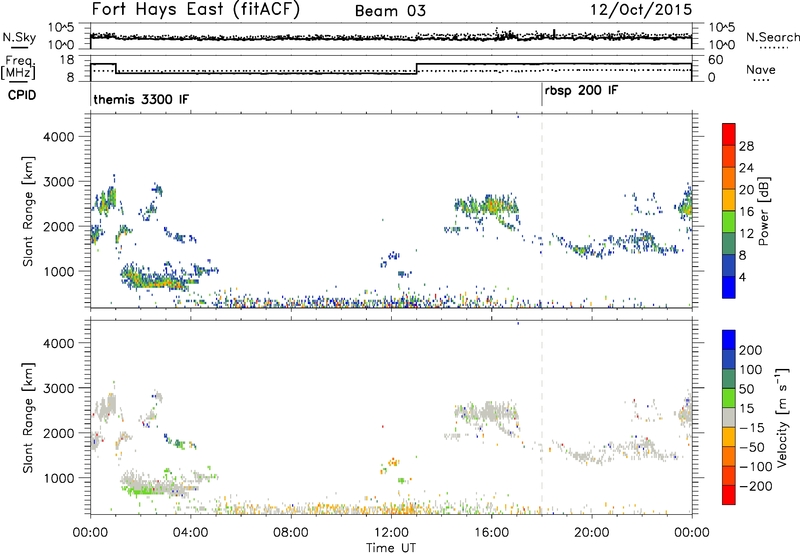Click the 'Velocity [m s⁻¹]' colorbar title
800x554 pixels.
tap(782, 417)
